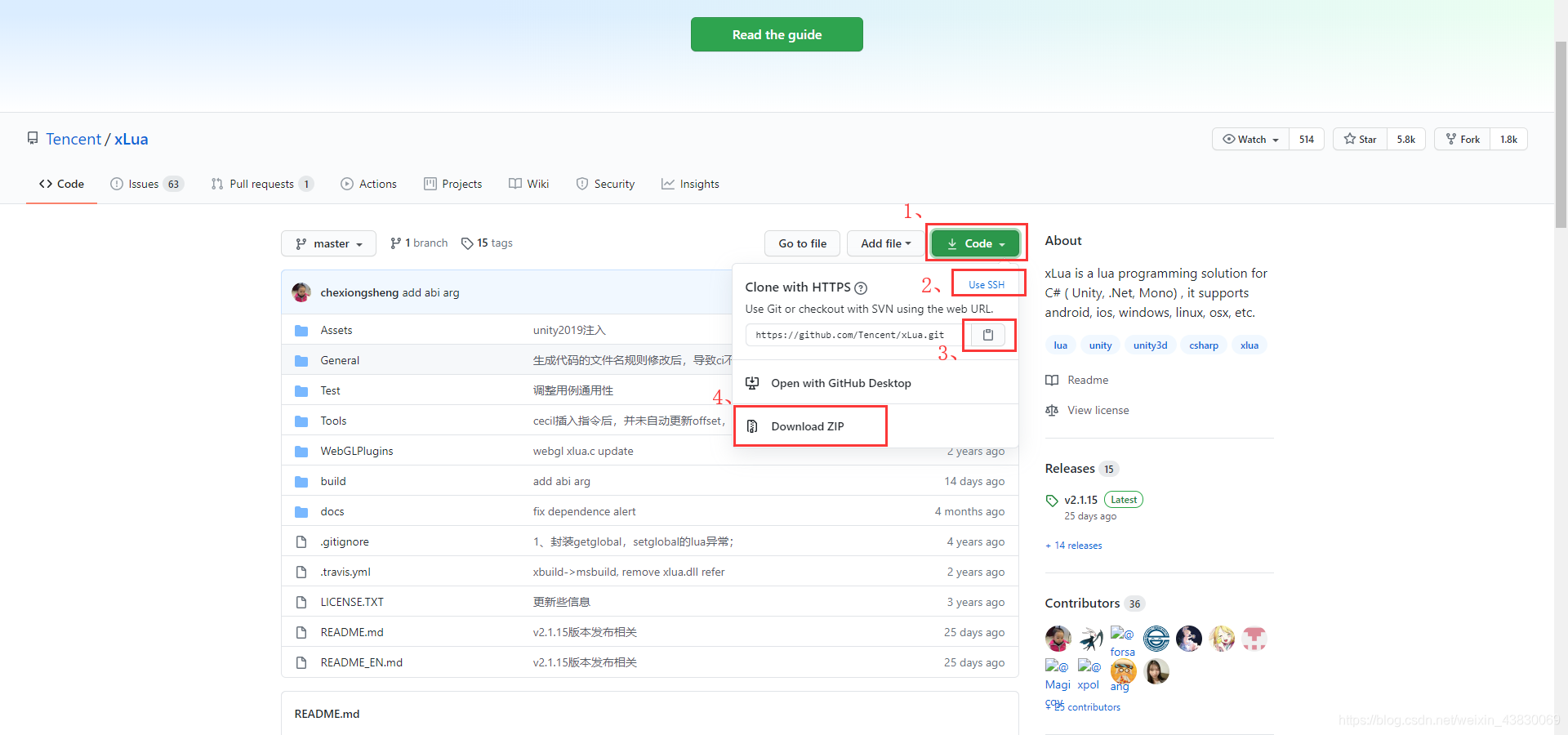This screenshot has width=1568, height=735.
Task: Open the Wiki tab
Action: point(528,184)
